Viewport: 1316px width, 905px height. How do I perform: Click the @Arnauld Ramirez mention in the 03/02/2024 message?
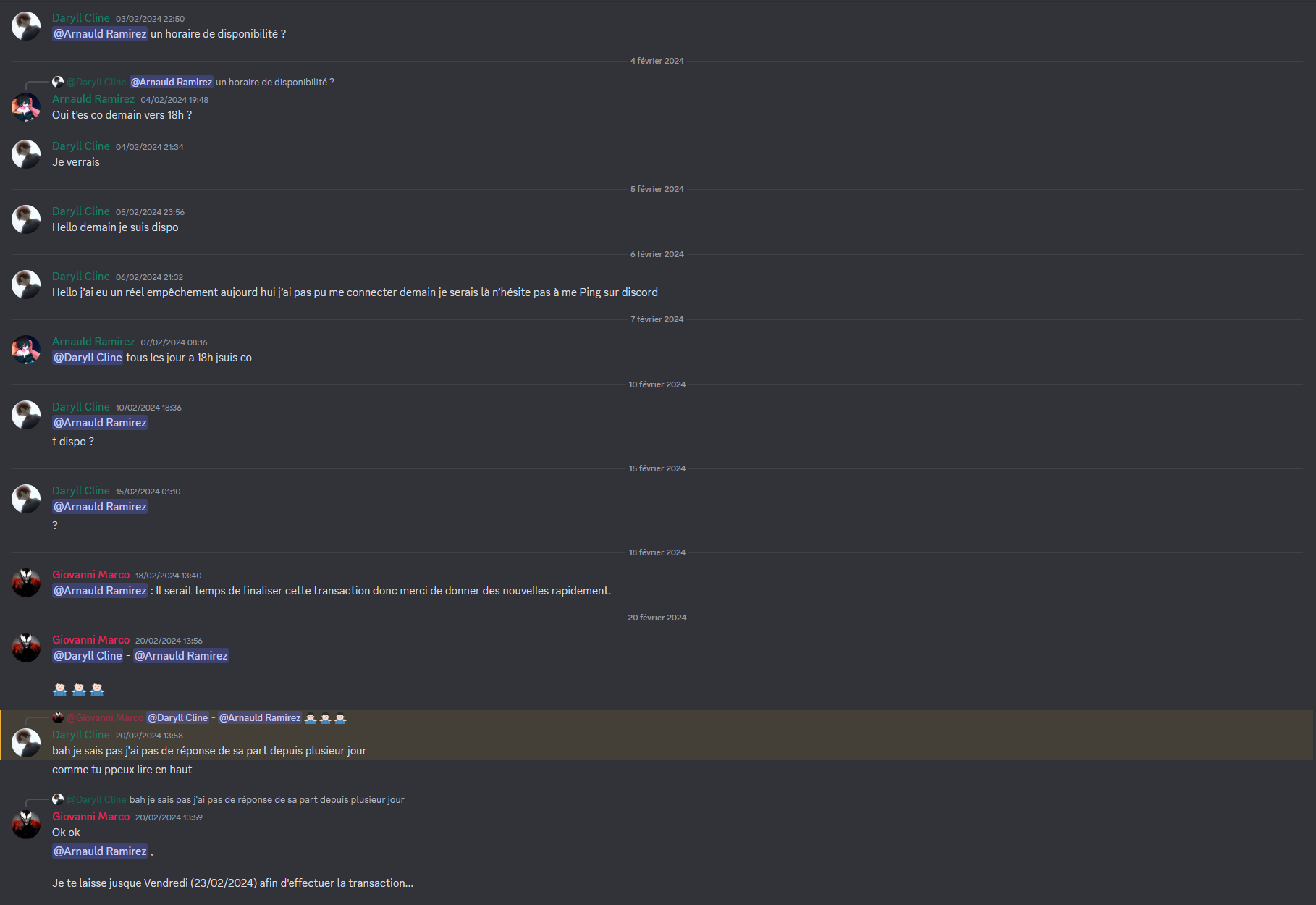tap(100, 34)
